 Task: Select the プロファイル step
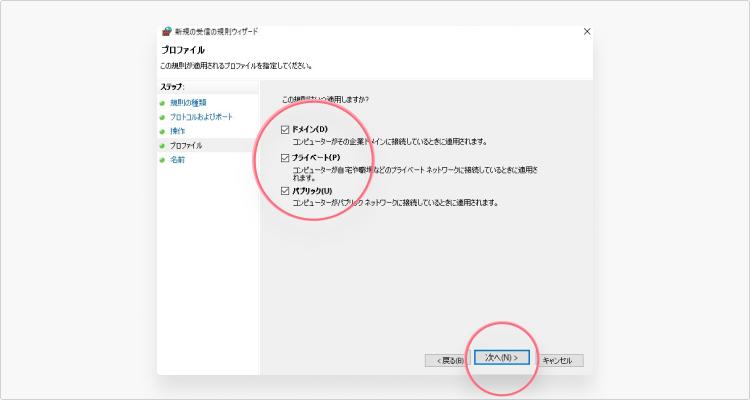point(186,145)
